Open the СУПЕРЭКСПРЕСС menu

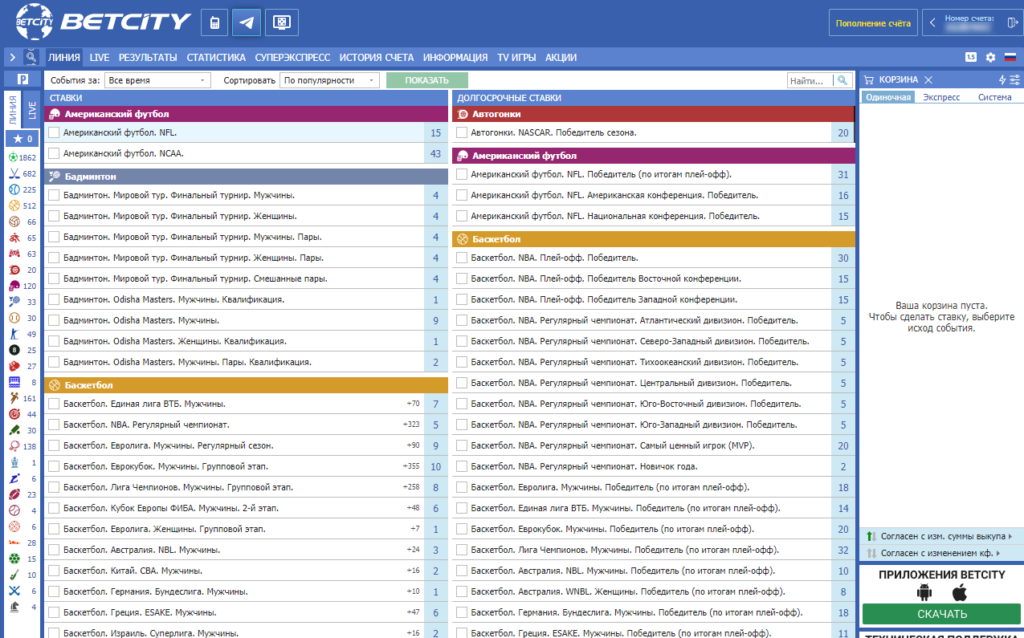(293, 57)
